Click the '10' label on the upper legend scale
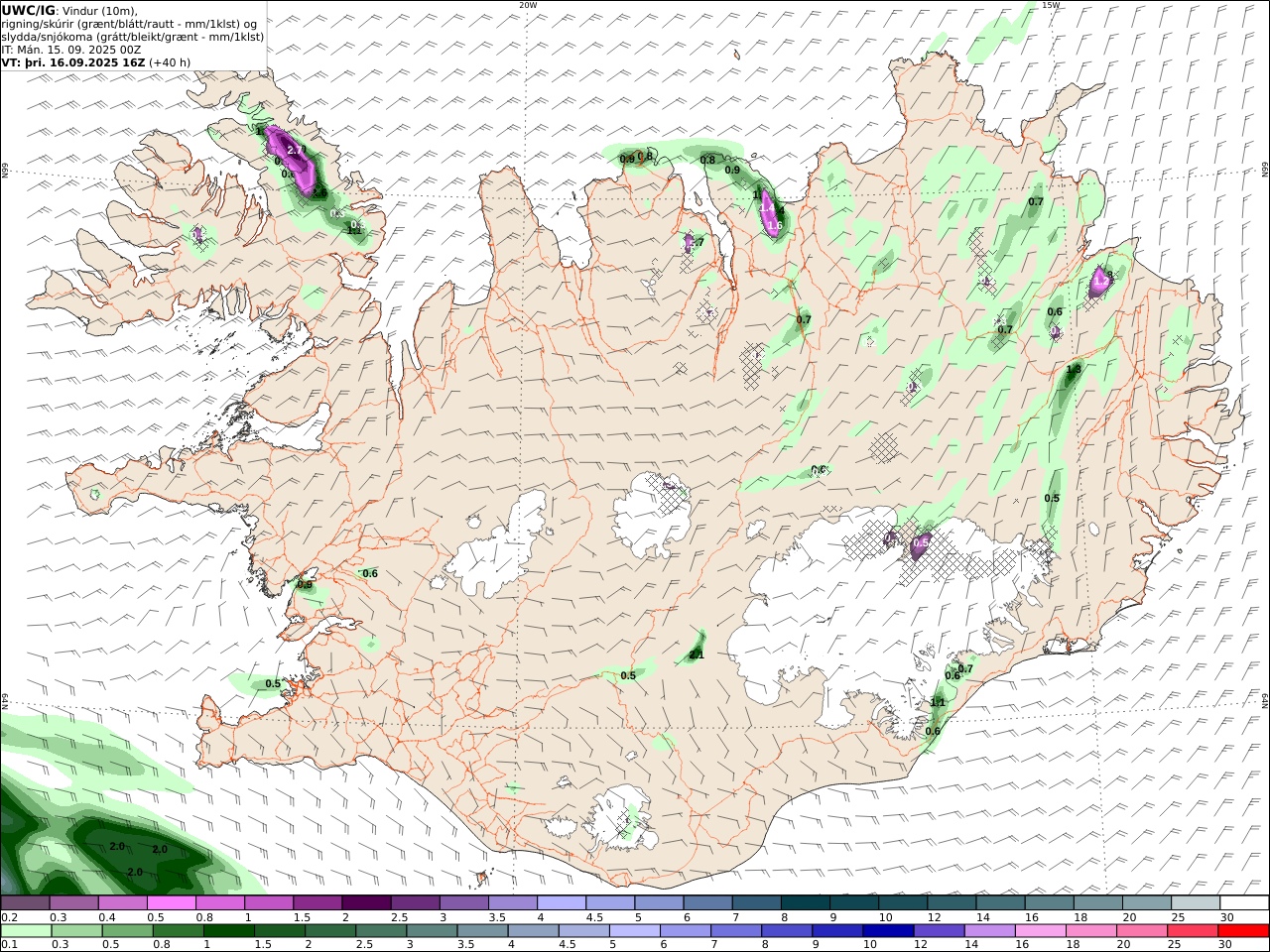1270x952 pixels. [885, 918]
